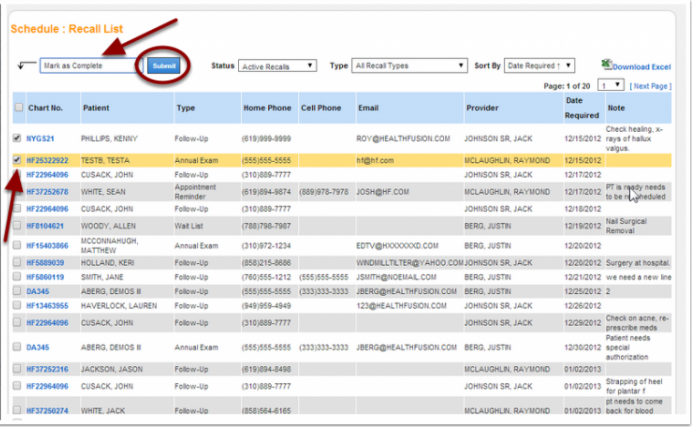Open chart number NYG521 link

[x=41, y=137]
